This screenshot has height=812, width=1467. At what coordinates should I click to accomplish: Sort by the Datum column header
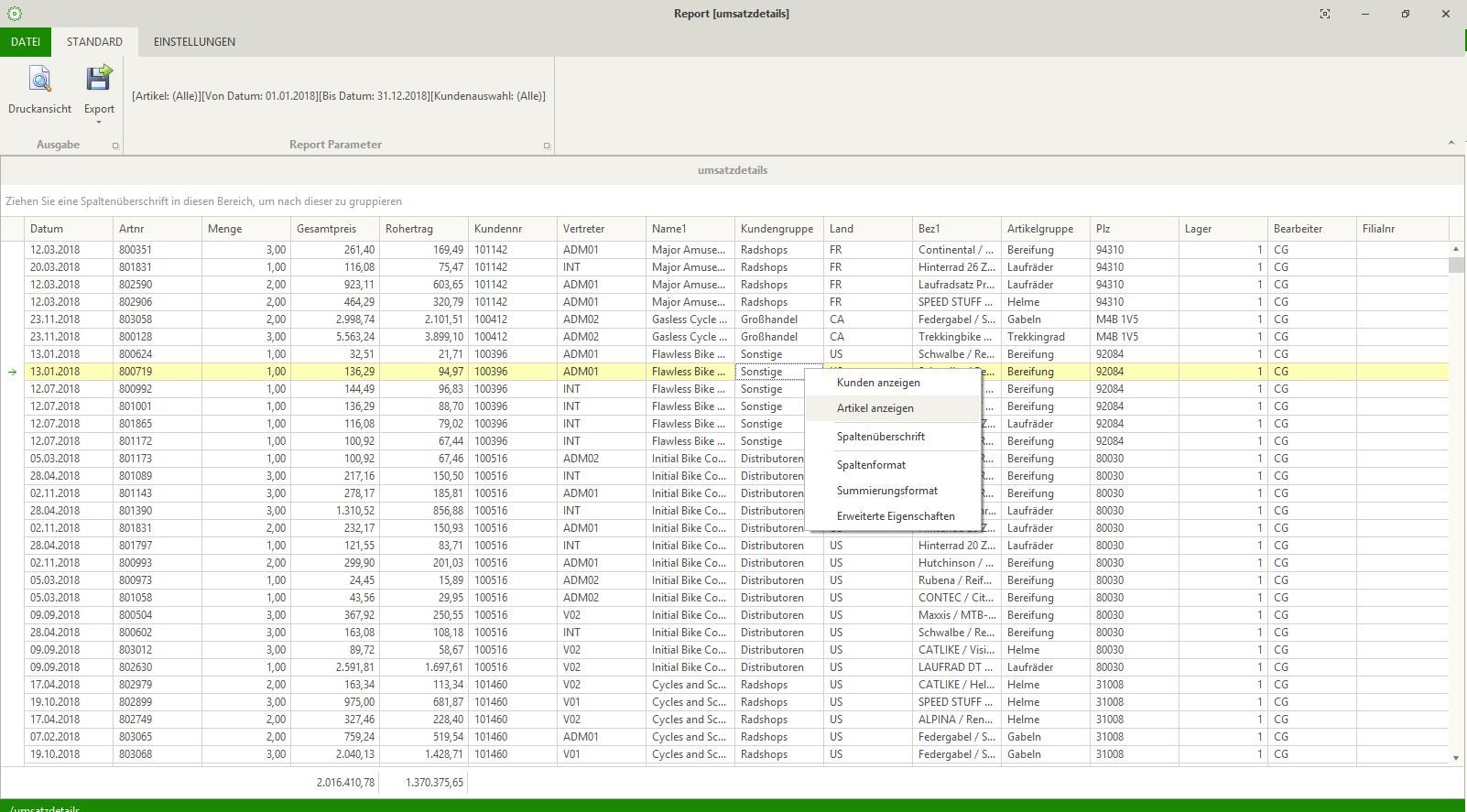pos(47,229)
